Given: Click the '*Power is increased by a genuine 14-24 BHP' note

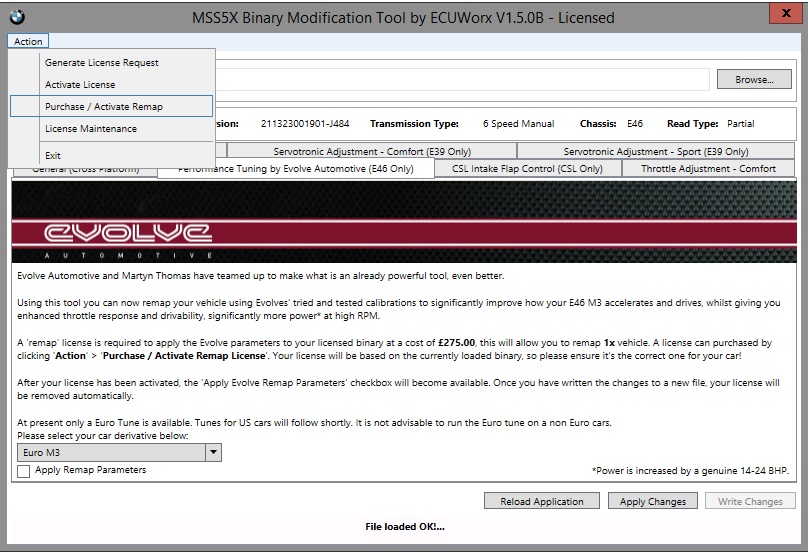Looking at the screenshot, I should click(x=691, y=471).
